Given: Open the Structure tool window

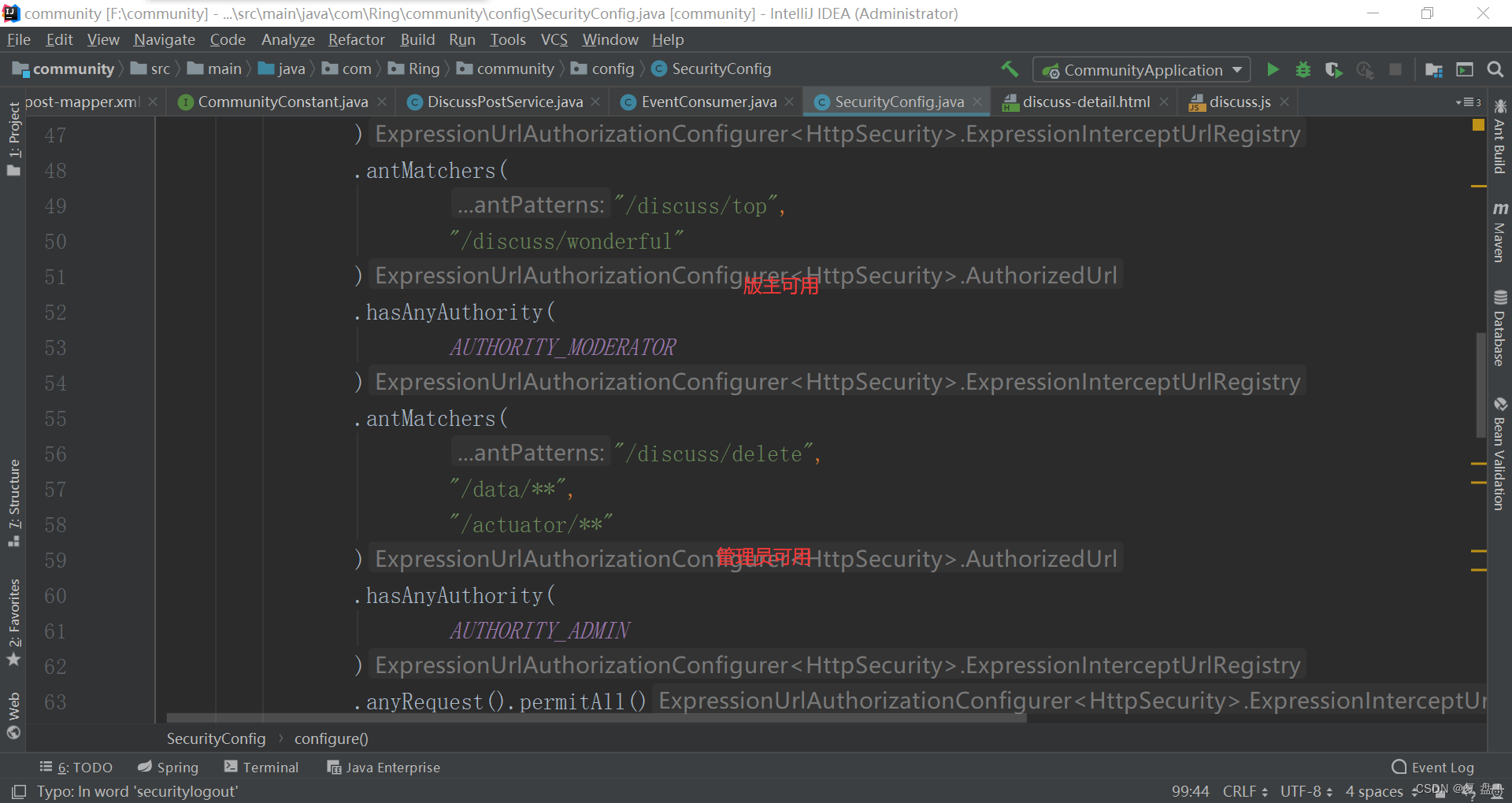Looking at the screenshot, I should pyautogui.click(x=13, y=501).
